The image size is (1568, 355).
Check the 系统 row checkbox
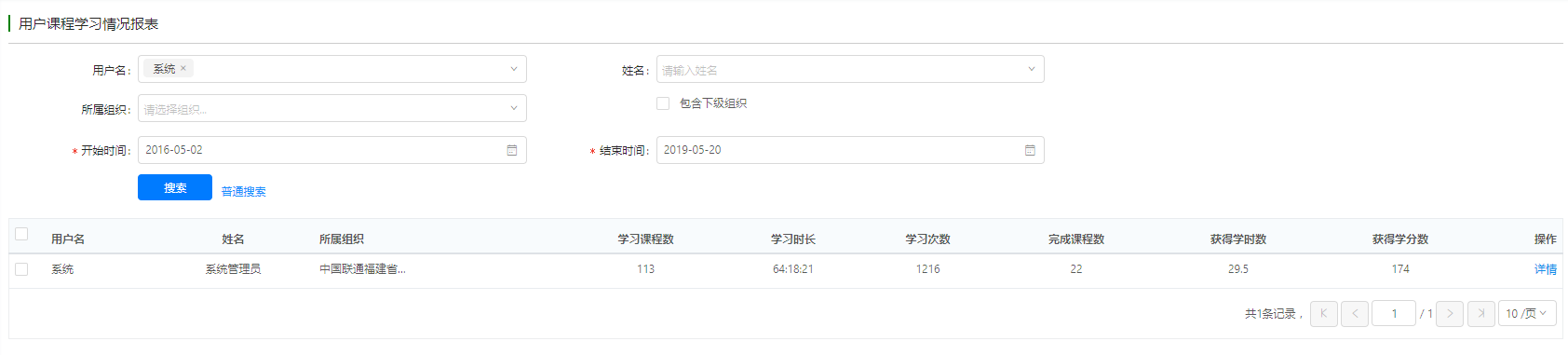pos(21,269)
